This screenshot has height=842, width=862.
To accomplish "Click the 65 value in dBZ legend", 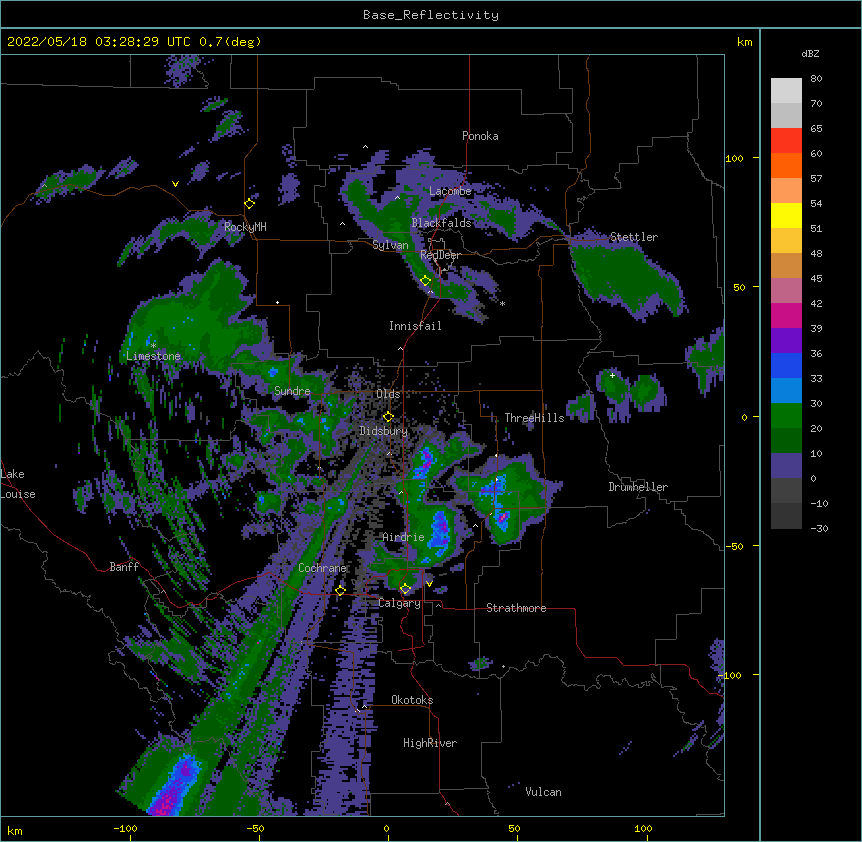I will [816, 128].
